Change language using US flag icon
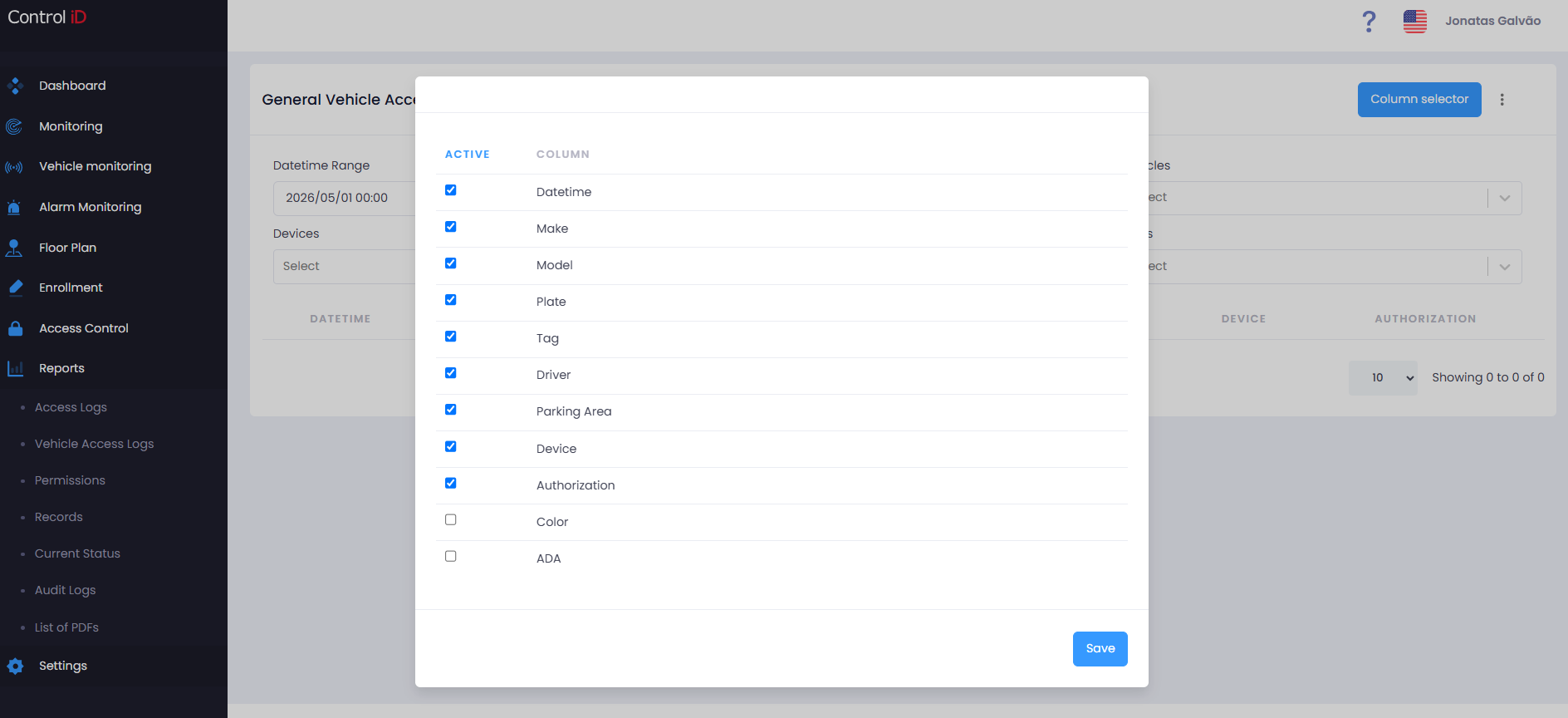 [1415, 22]
